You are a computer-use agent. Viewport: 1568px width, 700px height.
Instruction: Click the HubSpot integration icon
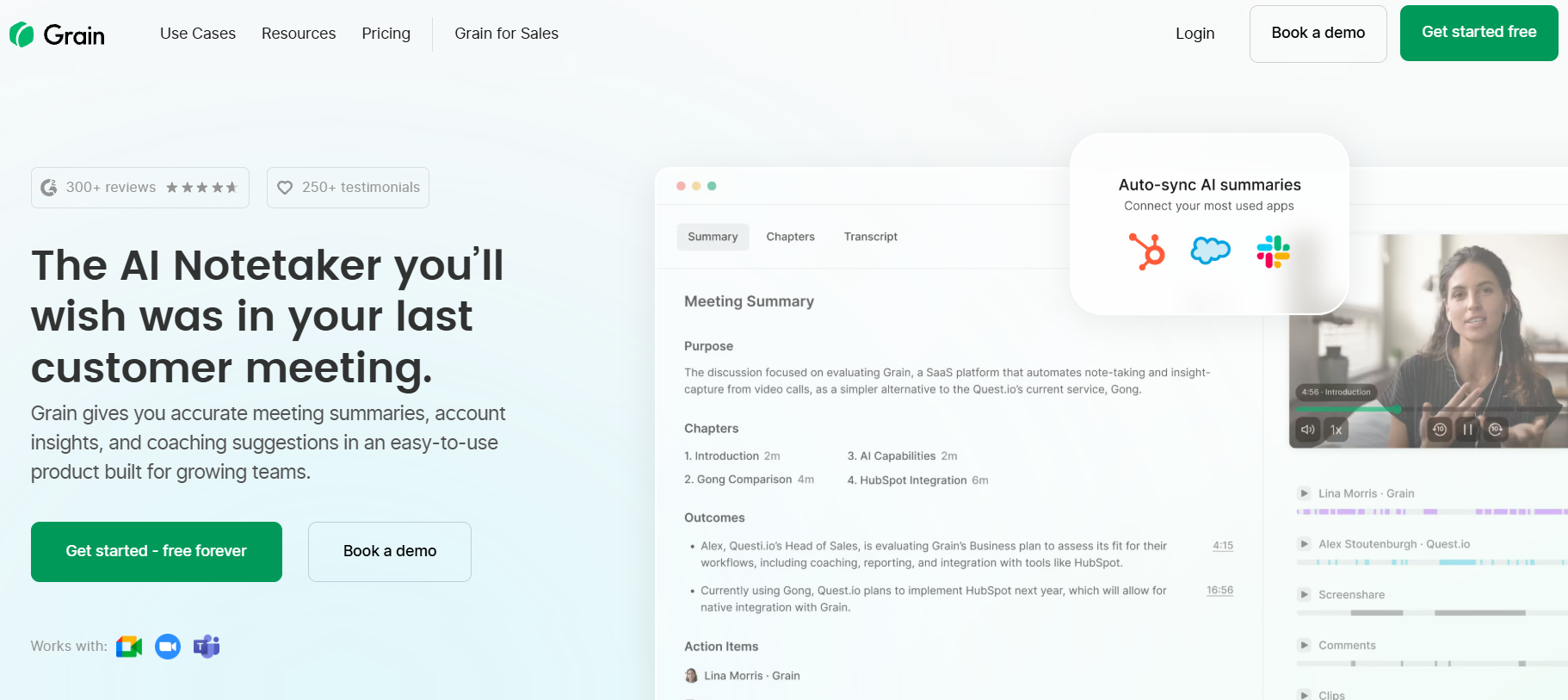click(1147, 251)
